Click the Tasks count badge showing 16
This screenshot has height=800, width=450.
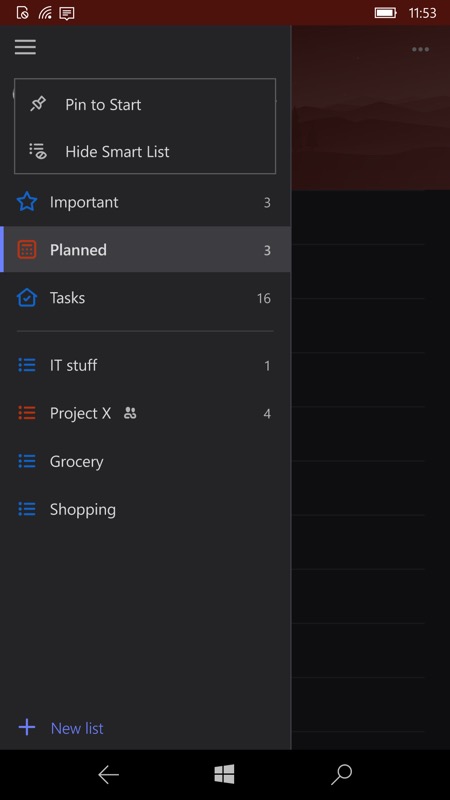point(263,298)
